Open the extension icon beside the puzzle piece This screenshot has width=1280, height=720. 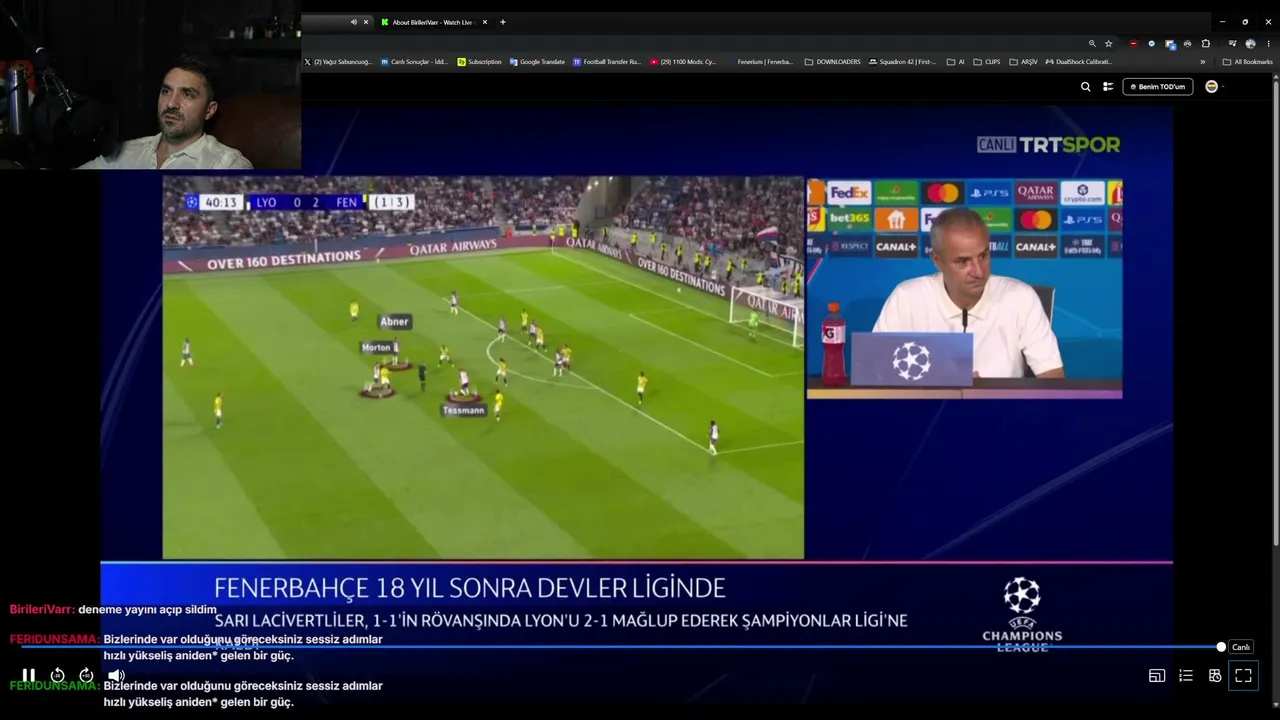pyautogui.click(x=1187, y=44)
